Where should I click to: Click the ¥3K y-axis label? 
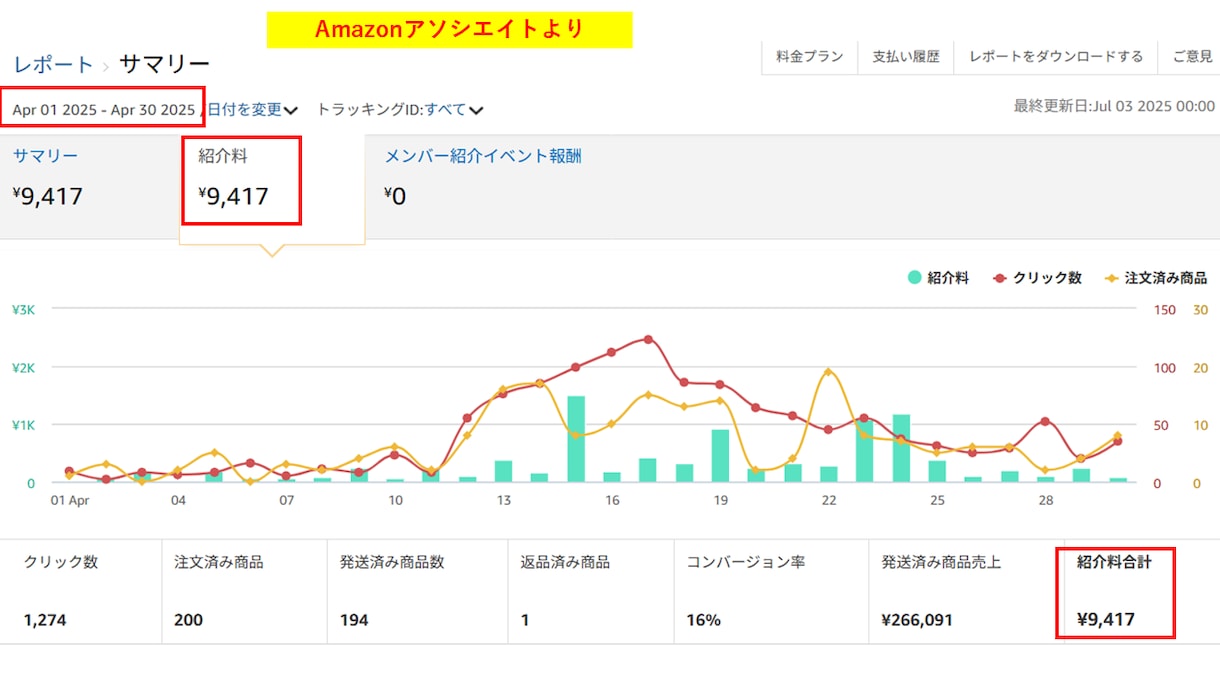click(23, 310)
